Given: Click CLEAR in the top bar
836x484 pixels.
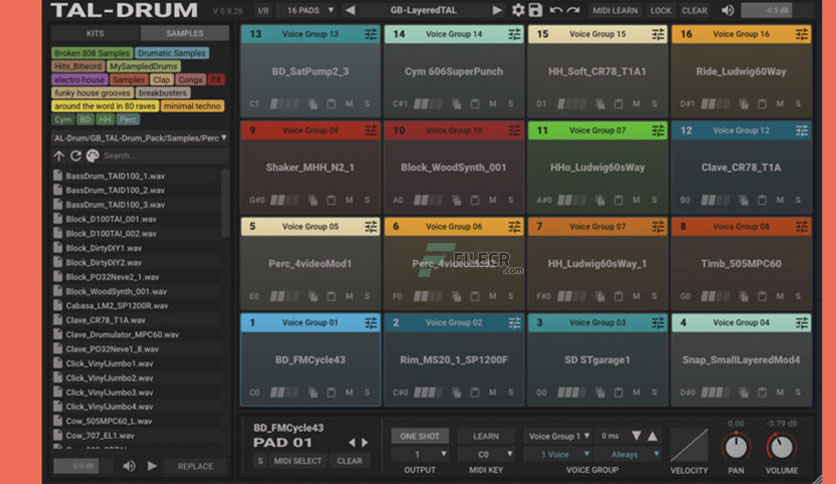Looking at the screenshot, I should [694, 10].
